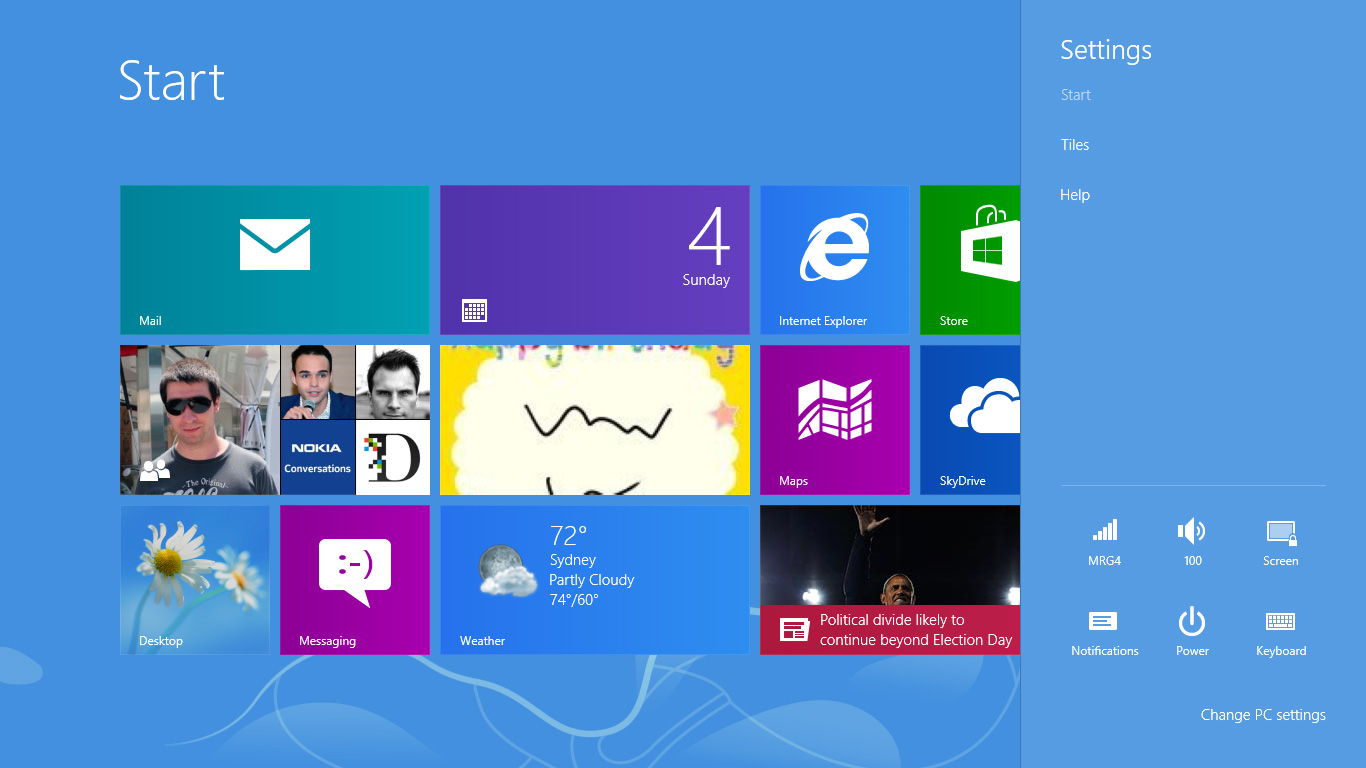The height and width of the screenshot is (768, 1366).
Task: Click the Change PC settings link
Action: (x=1262, y=715)
